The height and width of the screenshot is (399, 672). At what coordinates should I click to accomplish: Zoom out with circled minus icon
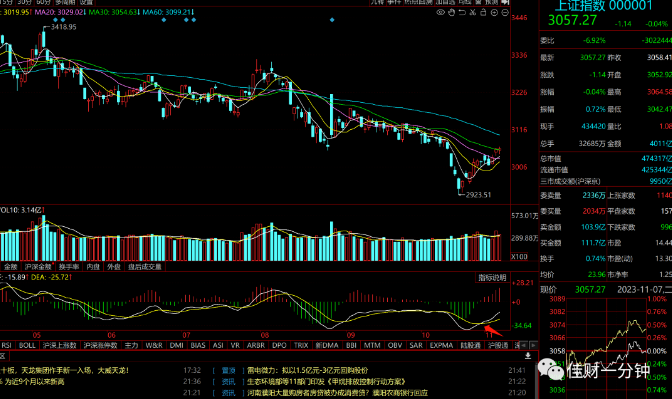tap(505, 13)
